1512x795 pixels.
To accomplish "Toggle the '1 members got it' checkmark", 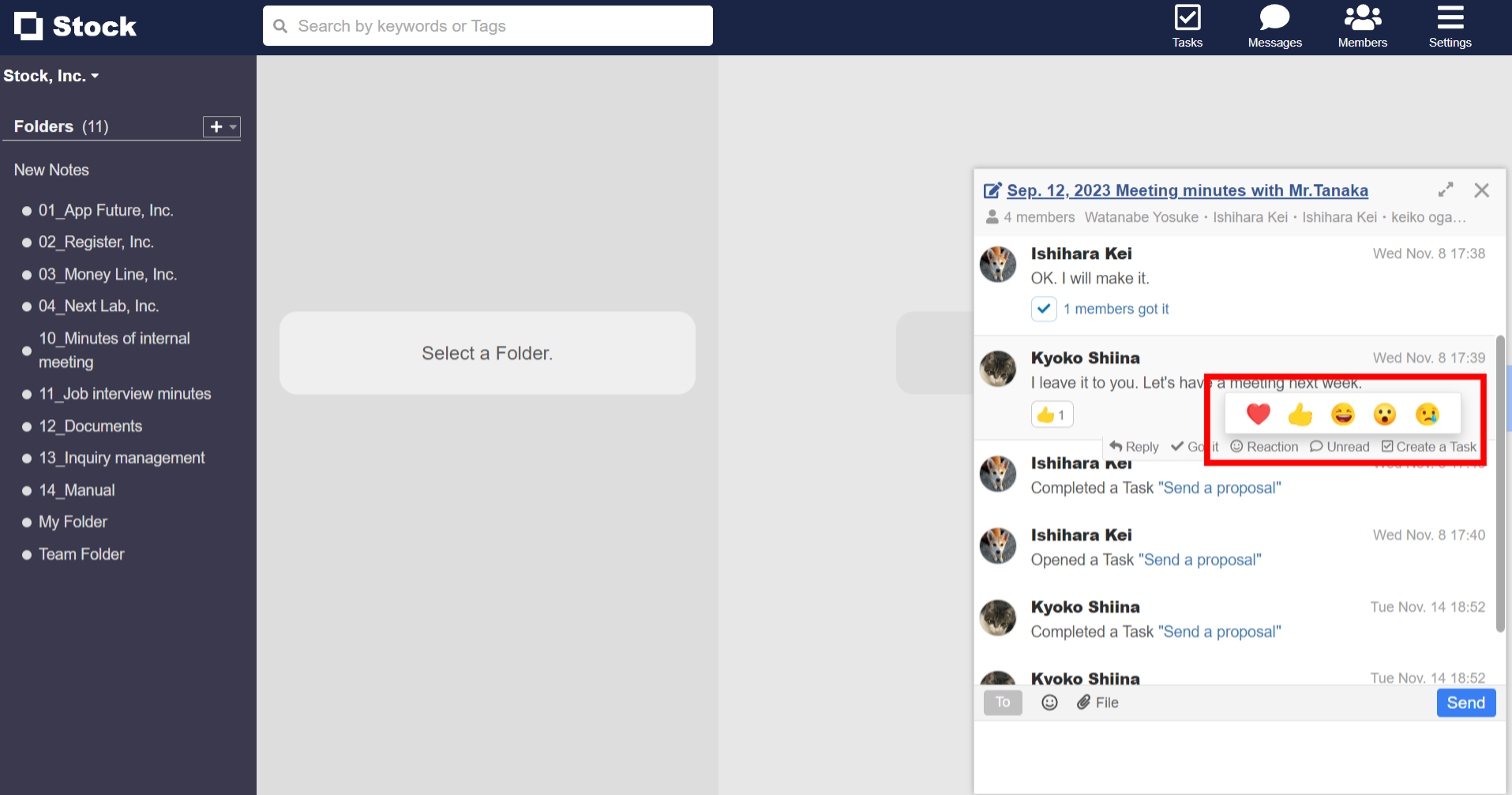I will tap(1044, 309).
